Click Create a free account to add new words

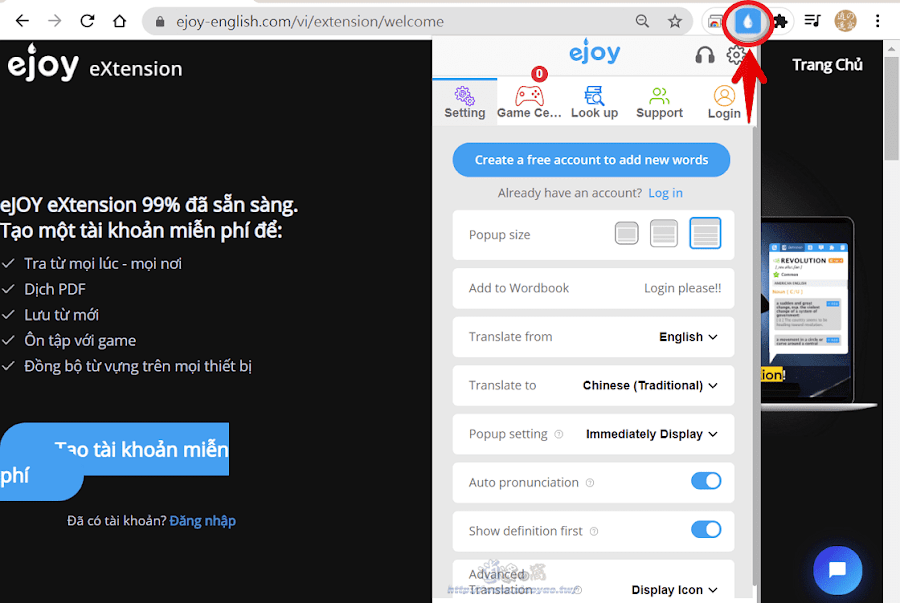[x=591, y=160]
